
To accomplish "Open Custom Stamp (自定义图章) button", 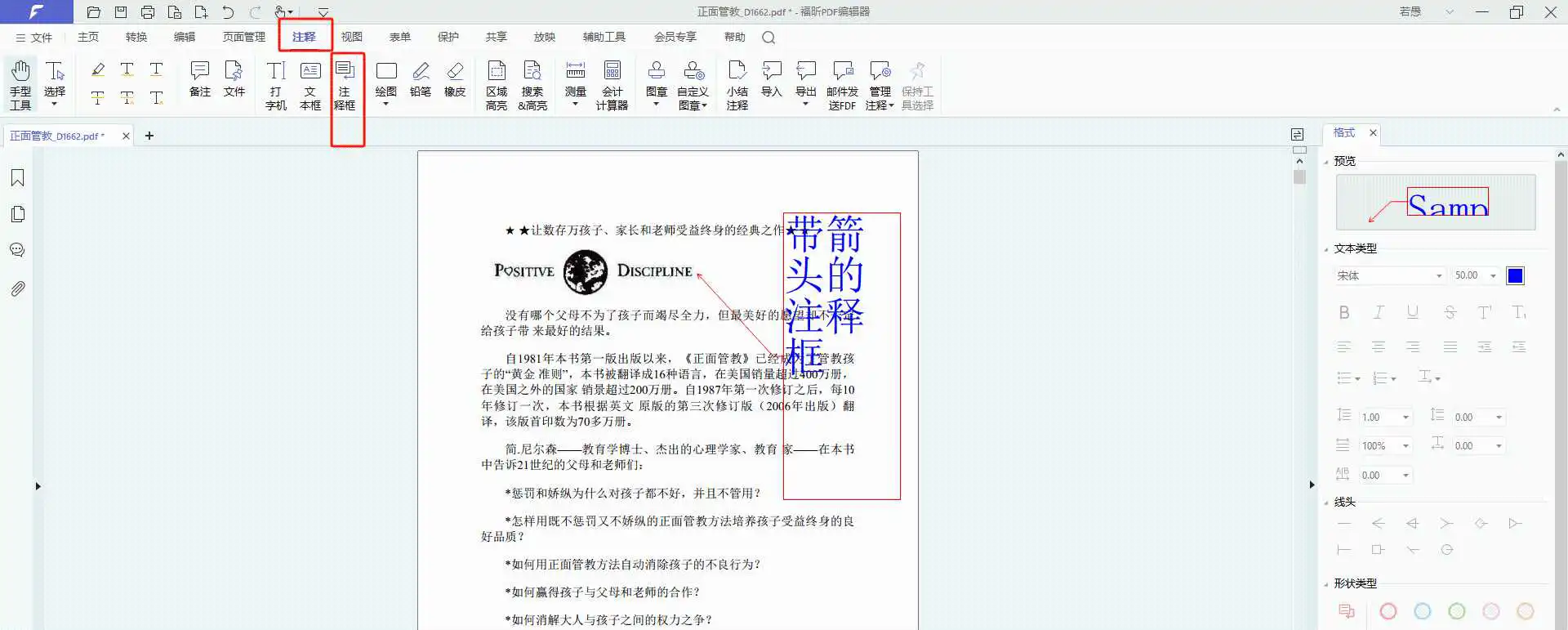I will tap(693, 84).
